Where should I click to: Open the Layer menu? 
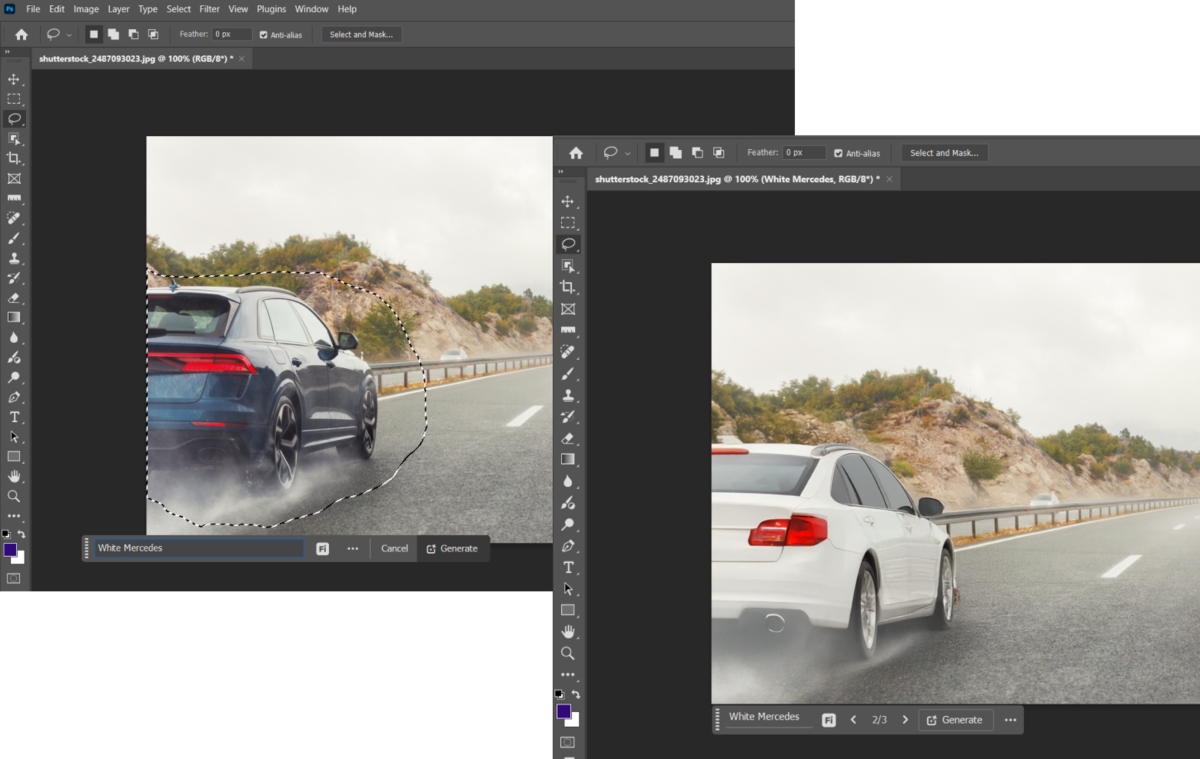tap(119, 9)
